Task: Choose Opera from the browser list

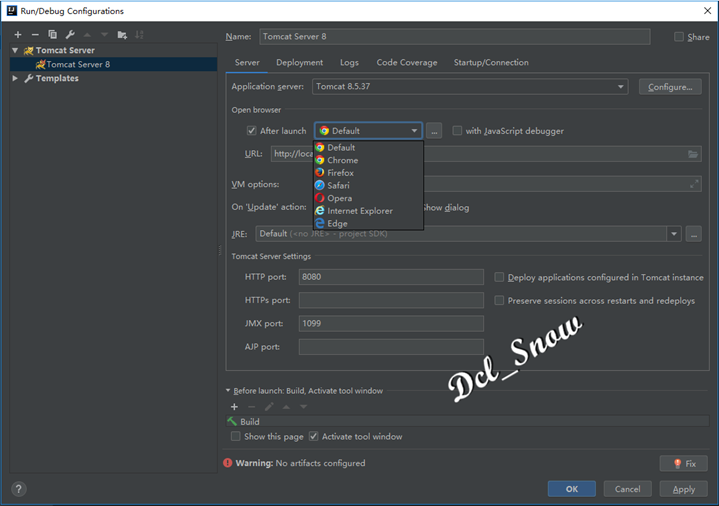Action: (368, 198)
